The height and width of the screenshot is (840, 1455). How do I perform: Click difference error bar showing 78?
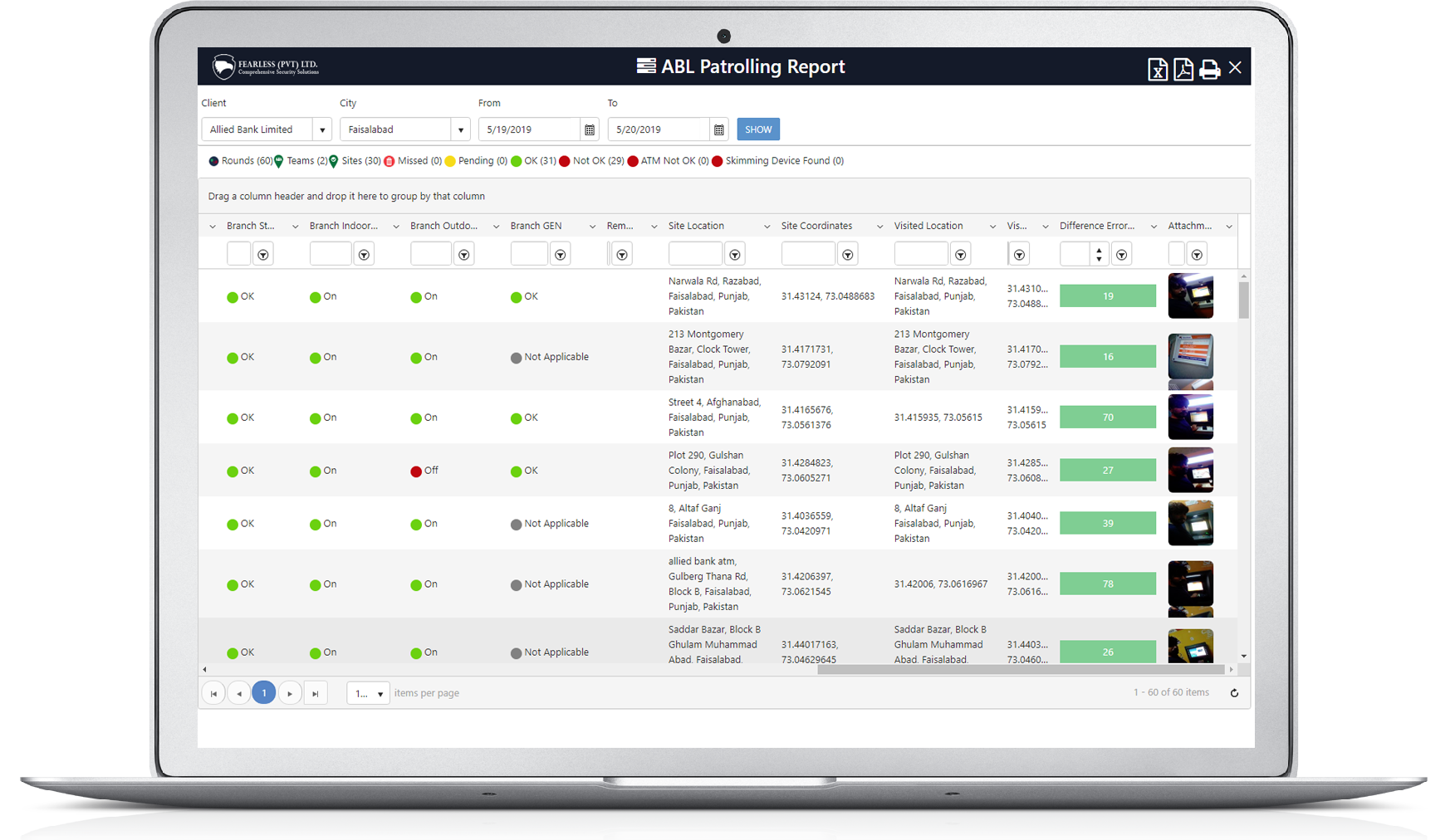point(1108,584)
